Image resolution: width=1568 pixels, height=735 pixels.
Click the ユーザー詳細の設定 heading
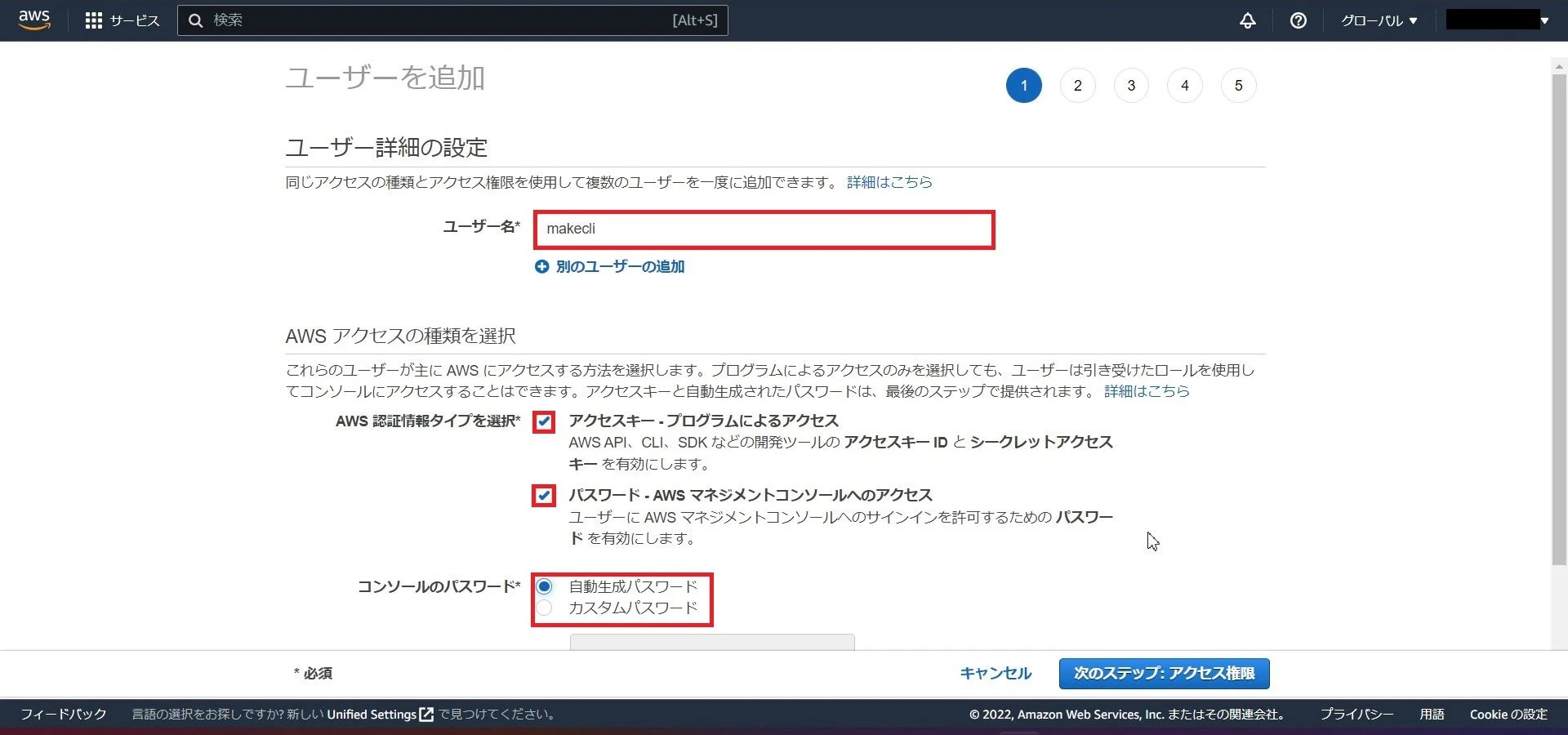[x=386, y=148]
